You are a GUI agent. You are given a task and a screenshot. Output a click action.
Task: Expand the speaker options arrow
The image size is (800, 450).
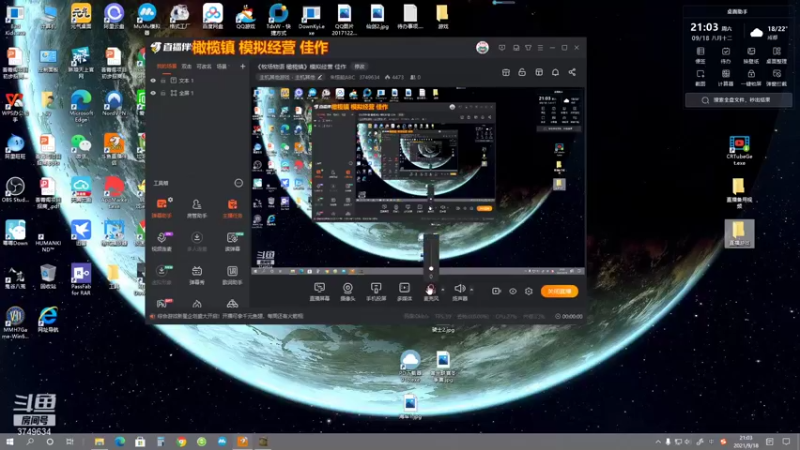pos(471,290)
